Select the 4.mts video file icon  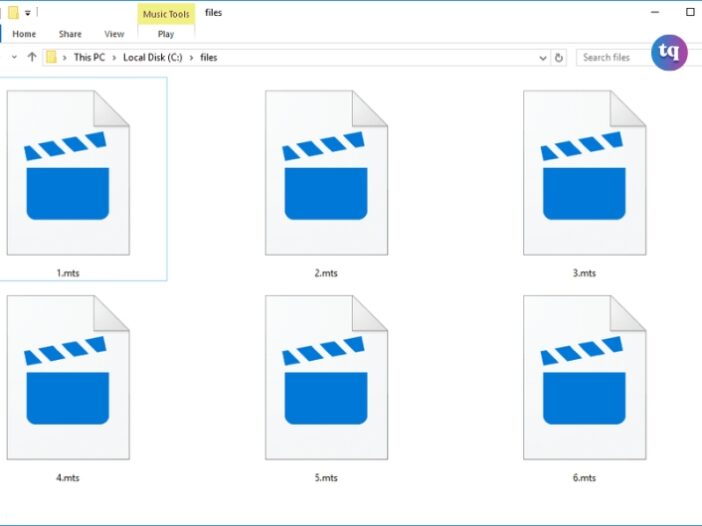pos(68,377)
